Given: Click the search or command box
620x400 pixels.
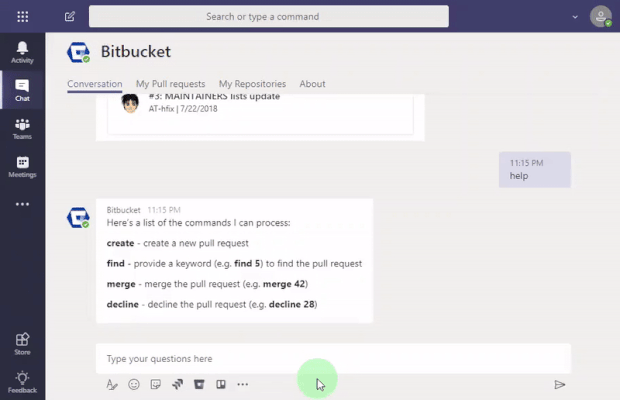Looking at the screenshot, I should 269,16.
